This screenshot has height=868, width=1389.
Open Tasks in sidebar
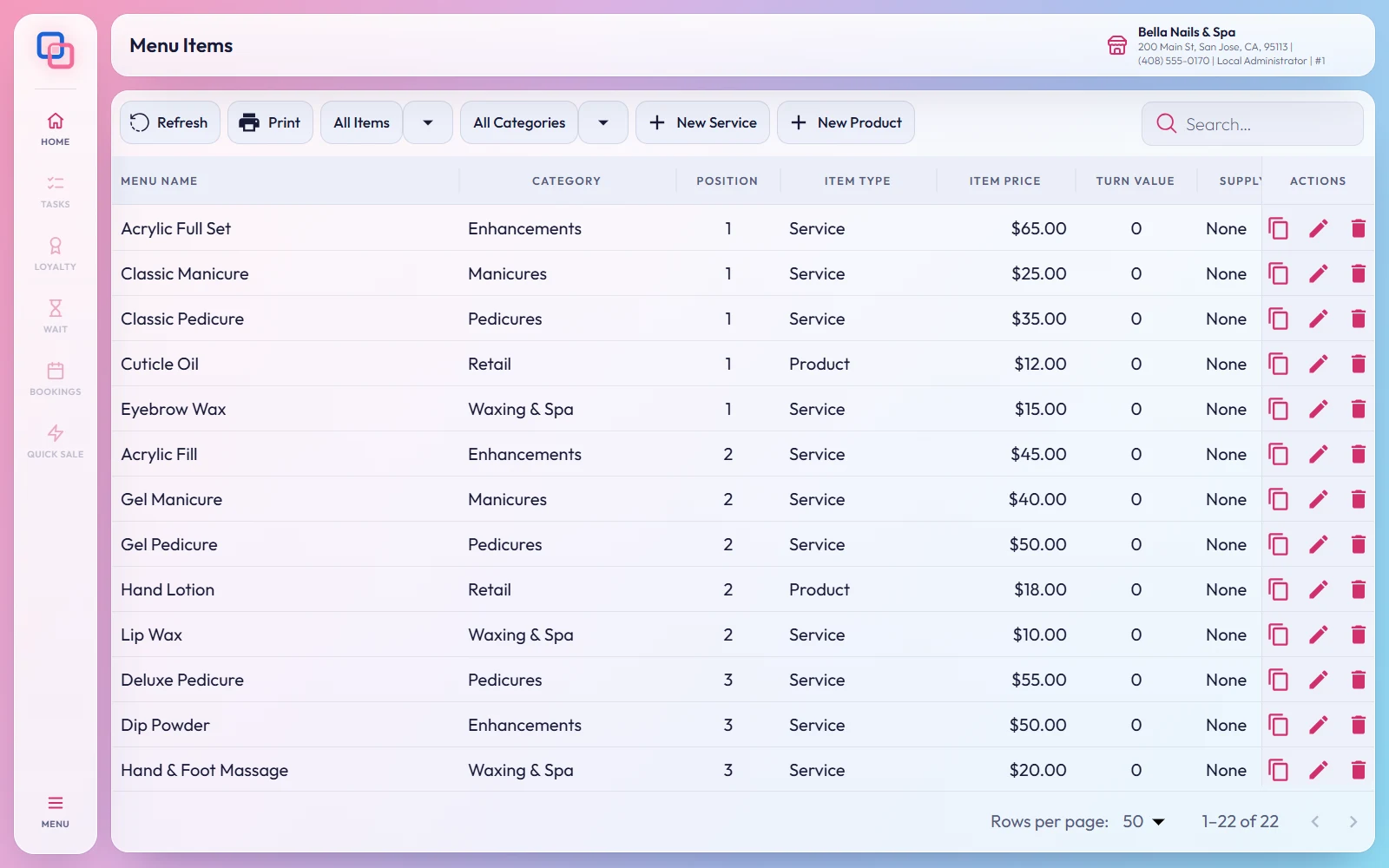56,191
